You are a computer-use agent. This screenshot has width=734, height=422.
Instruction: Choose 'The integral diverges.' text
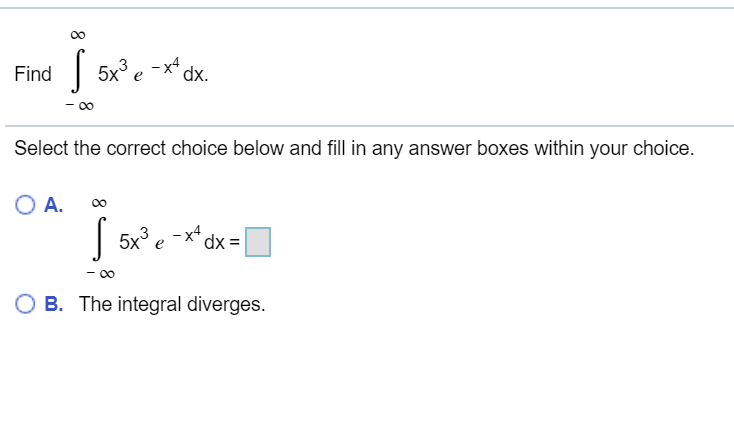(172, 304)
